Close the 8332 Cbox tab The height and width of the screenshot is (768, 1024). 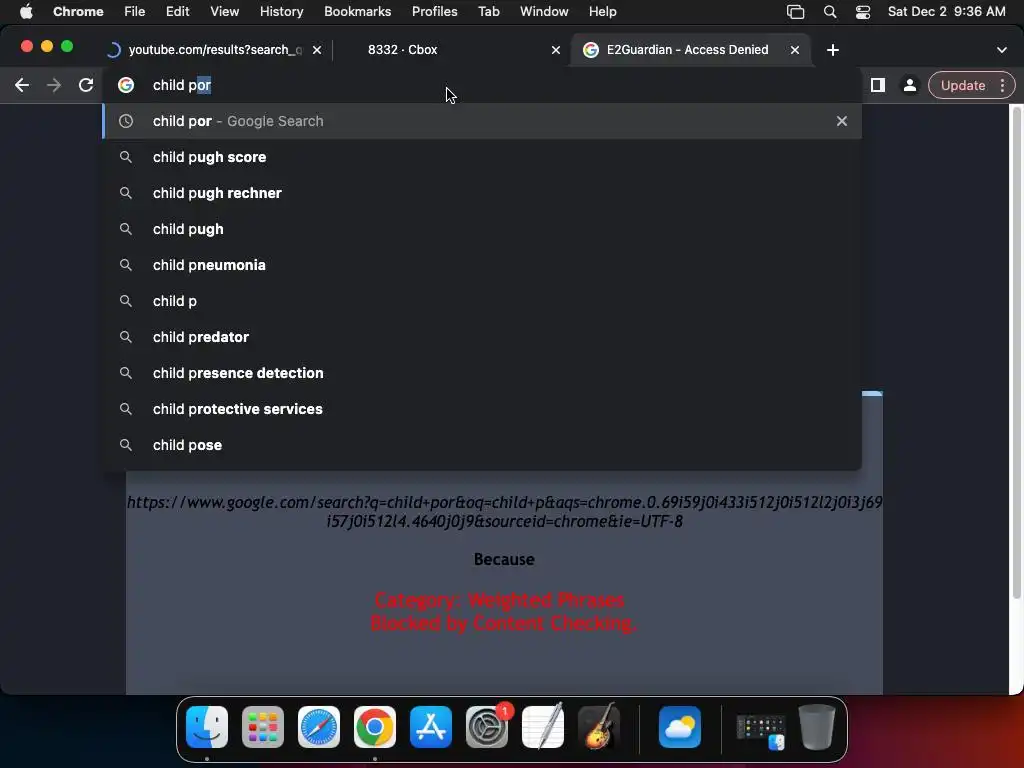tap(556, 50)
